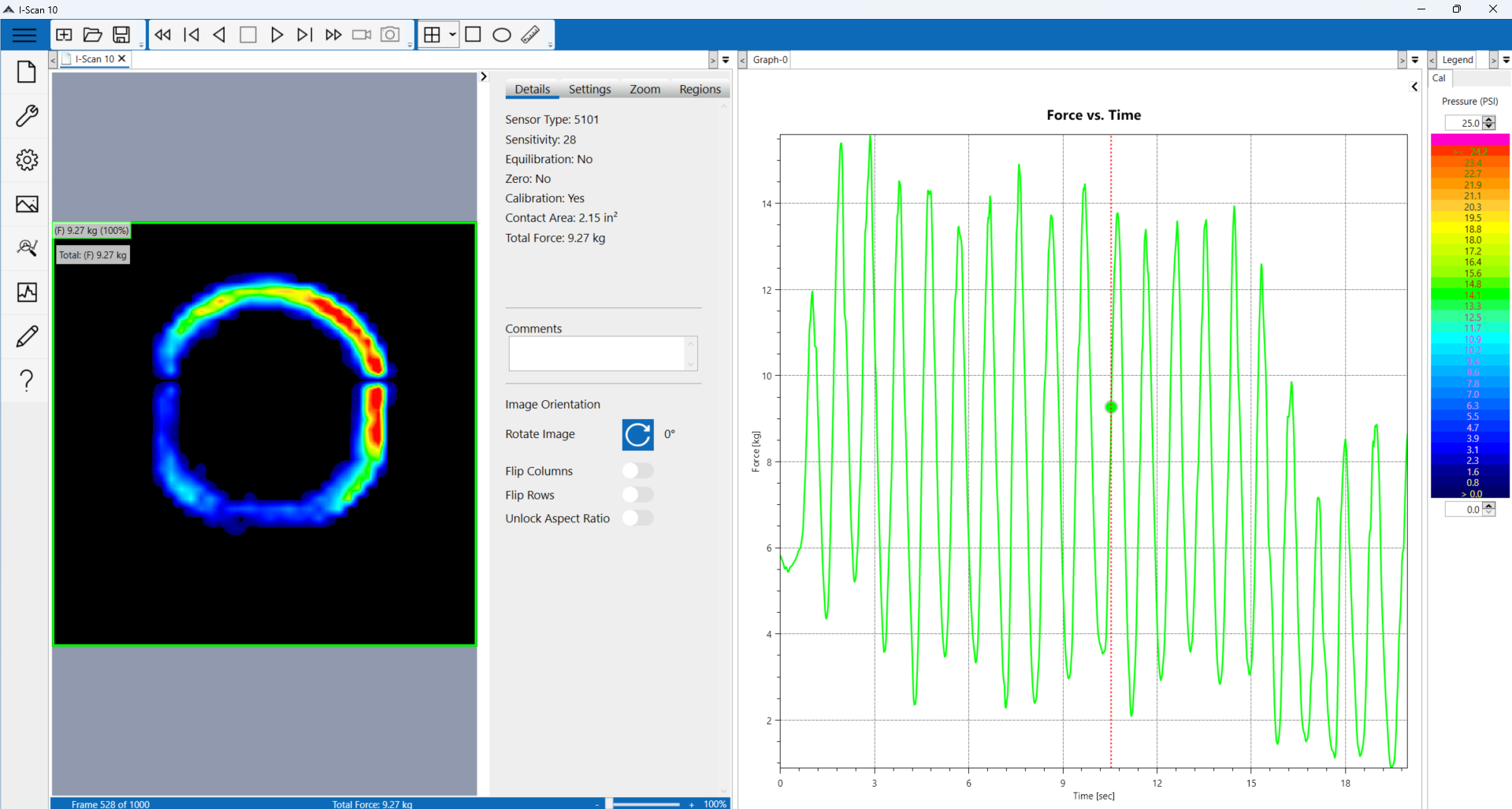Fast forward the recording
This screenshot has height=809, width=1512.
click(333, 35)
